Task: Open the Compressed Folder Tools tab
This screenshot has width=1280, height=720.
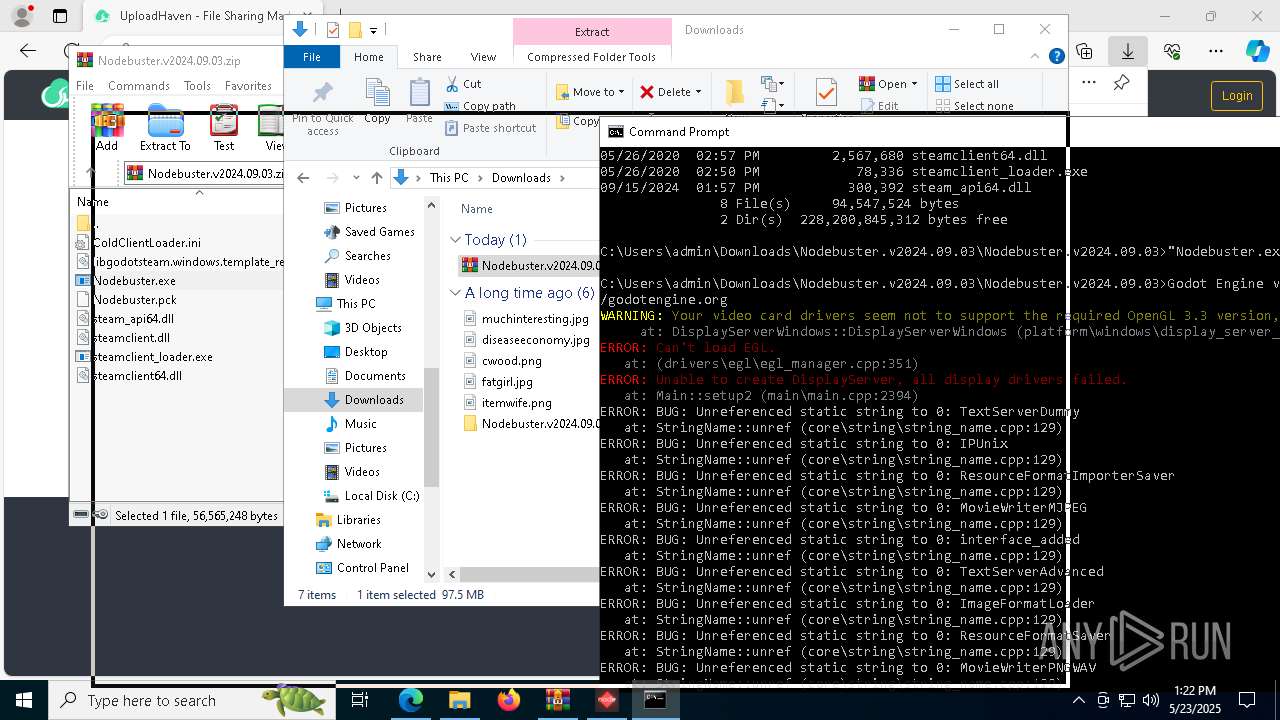Action: (591, 57)
